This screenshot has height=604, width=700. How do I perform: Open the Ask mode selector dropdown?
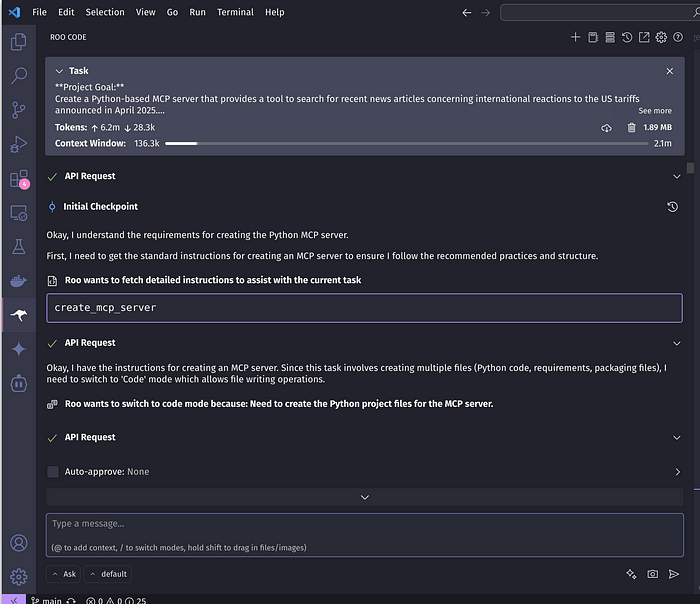point(63,574)
